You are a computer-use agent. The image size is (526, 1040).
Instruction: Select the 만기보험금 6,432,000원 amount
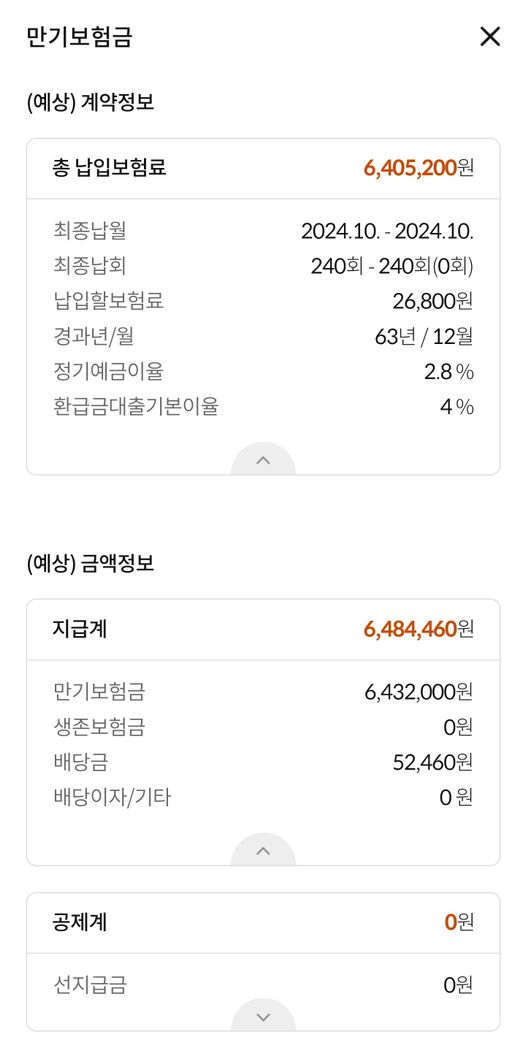[x=419, y=692]
